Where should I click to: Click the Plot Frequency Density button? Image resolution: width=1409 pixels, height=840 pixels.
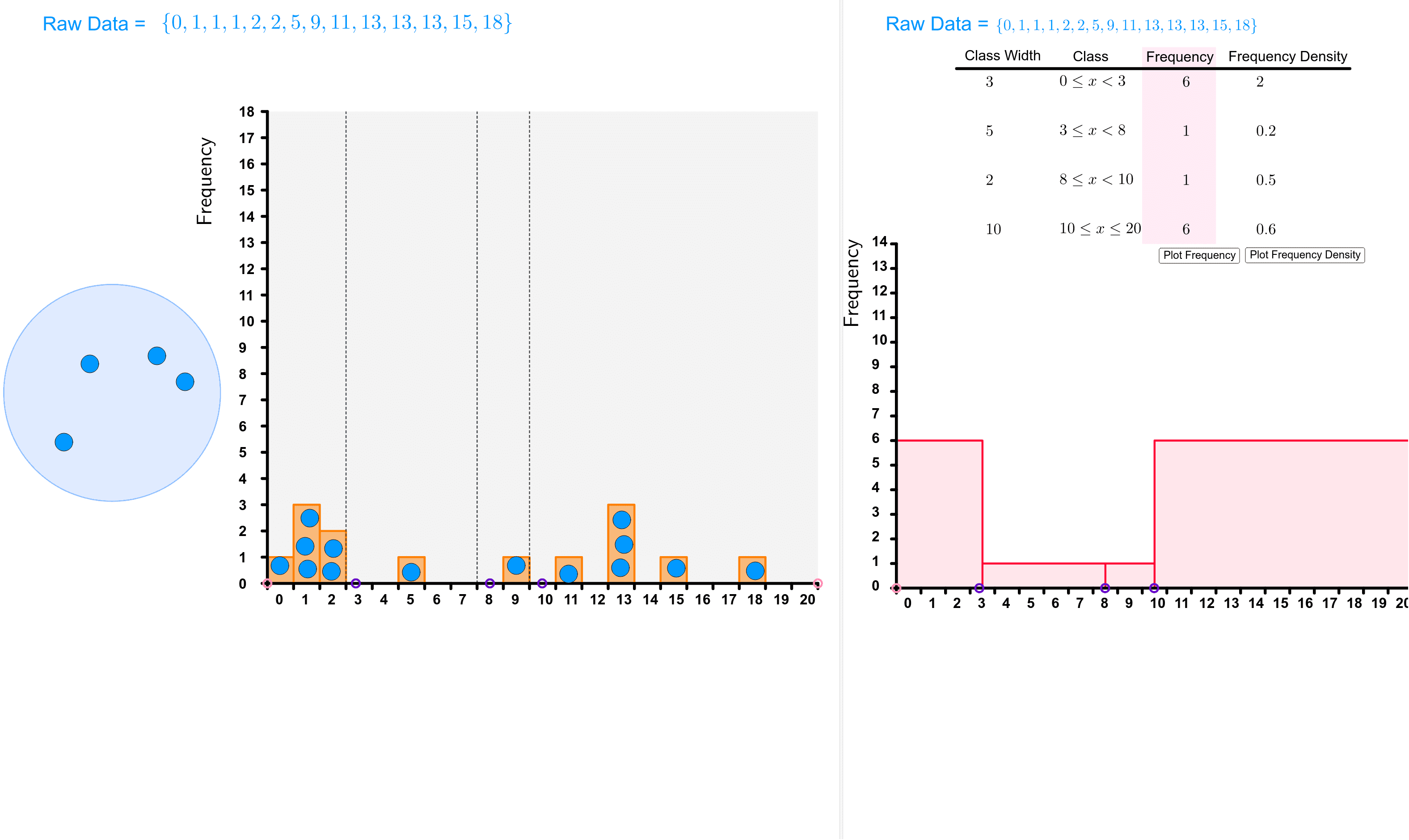(x=1304, y=255)
